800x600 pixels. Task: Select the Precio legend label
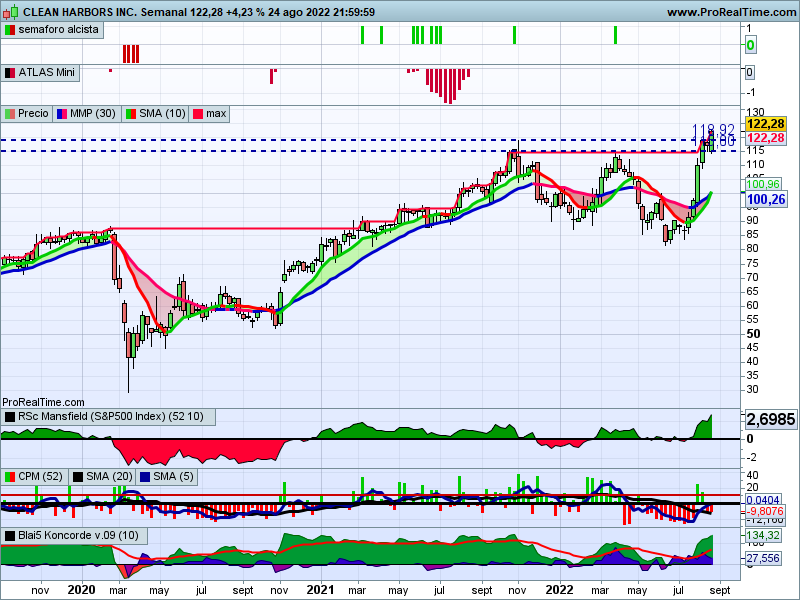(x=27, y=113)
